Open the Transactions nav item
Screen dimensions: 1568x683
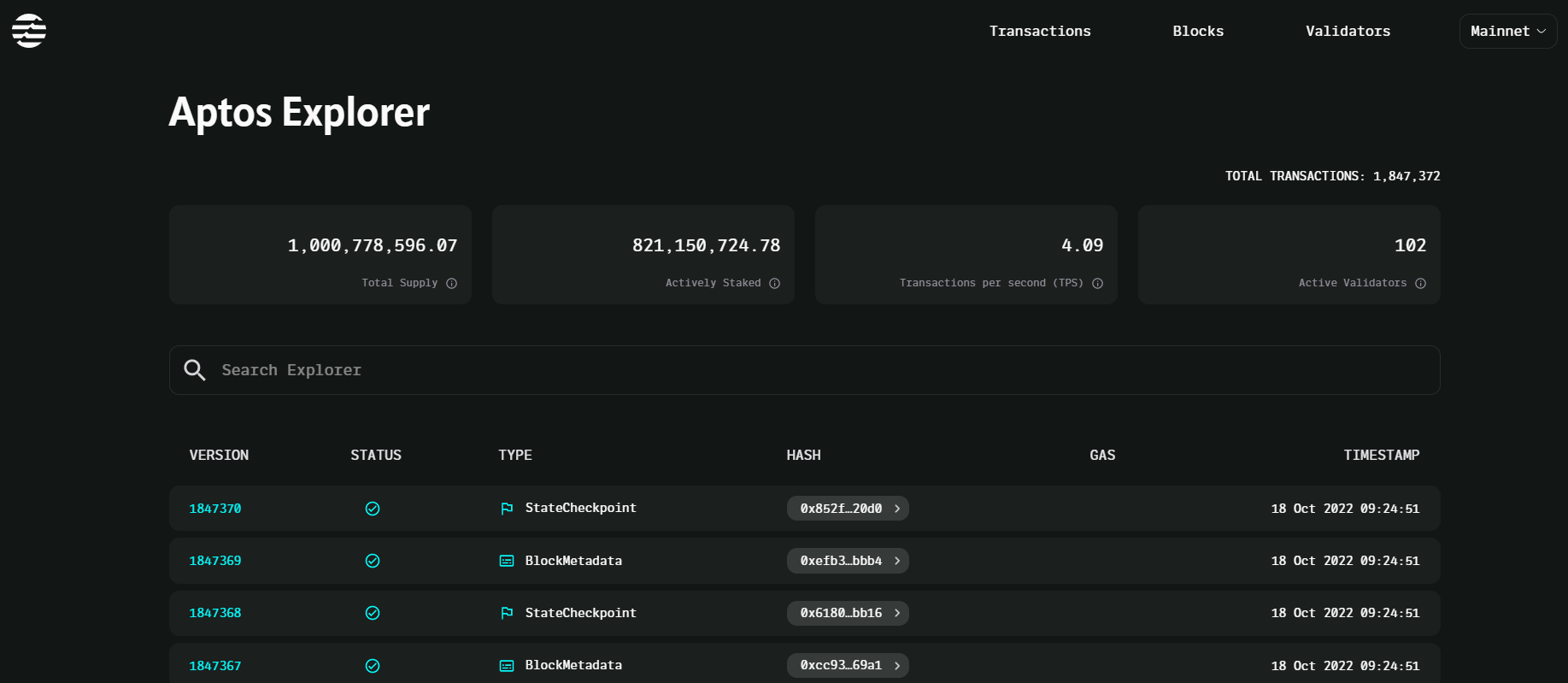(x=1040, y=32)
